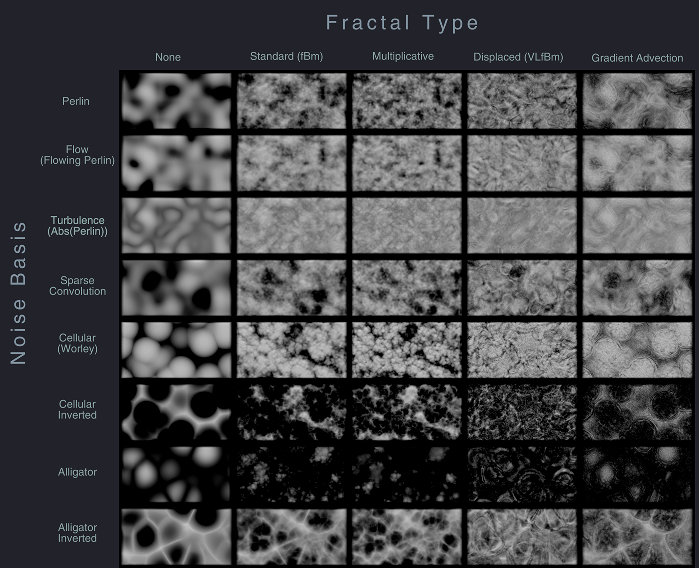Viewport: 699px width, 568px height.
Task: Select the Alligator Inverted Gradient Advection thumbnail
Action: 638,537
